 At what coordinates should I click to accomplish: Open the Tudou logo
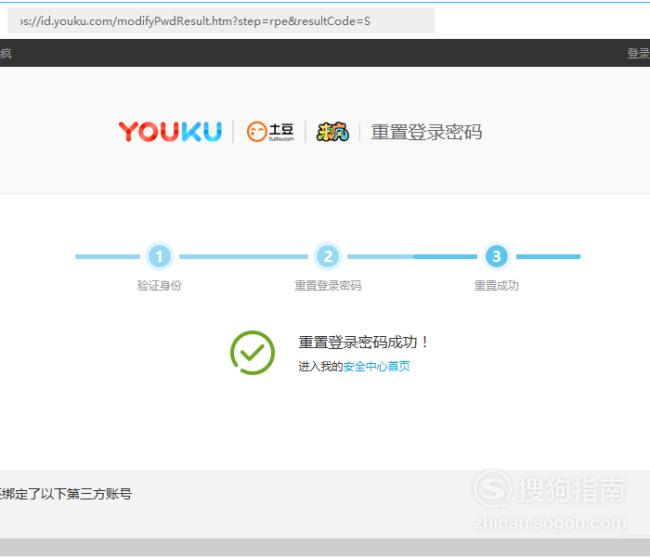click(270, 132)
